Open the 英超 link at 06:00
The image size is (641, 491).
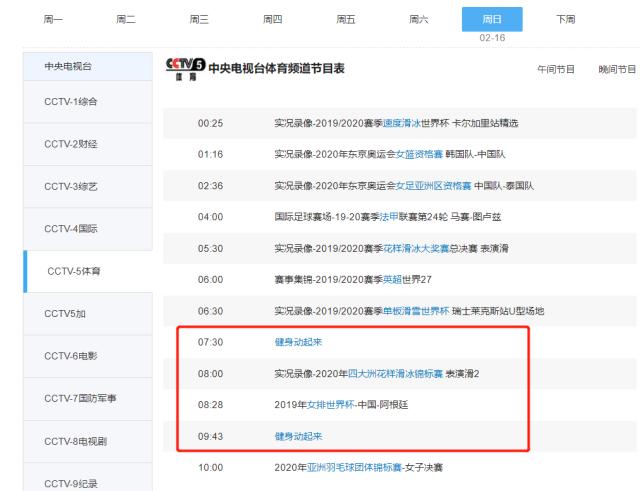click(392, 280)
